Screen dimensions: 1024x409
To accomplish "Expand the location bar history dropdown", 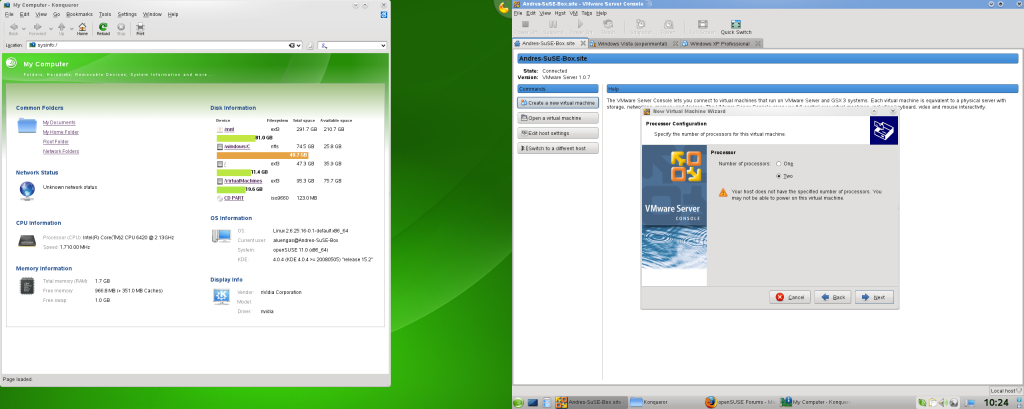I will tap(299, 46).
